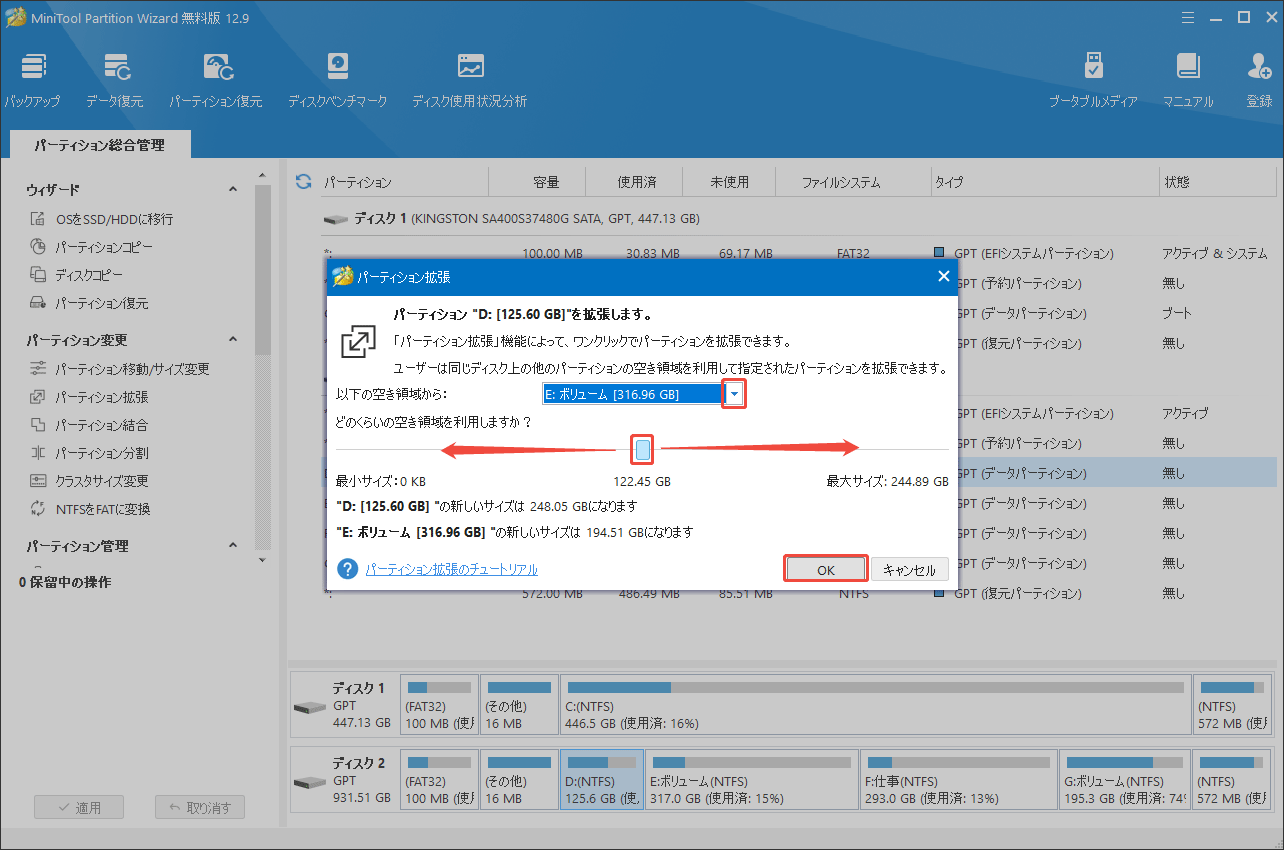Select C:(NTFS) 446.5 GB block on disk map
Image resolution: width=1284 pixels, height=850 pixels.
pyautogui.click(x=875, y=705)
